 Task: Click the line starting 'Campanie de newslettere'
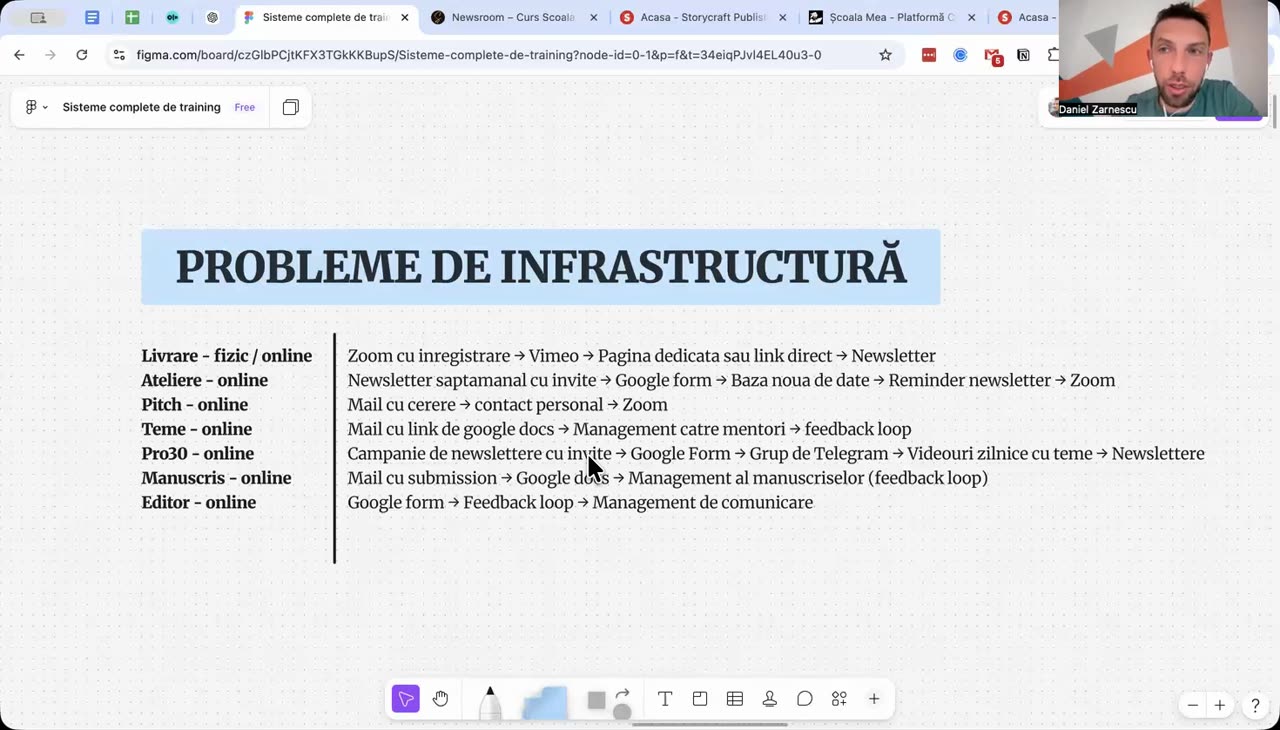(776, 454)
